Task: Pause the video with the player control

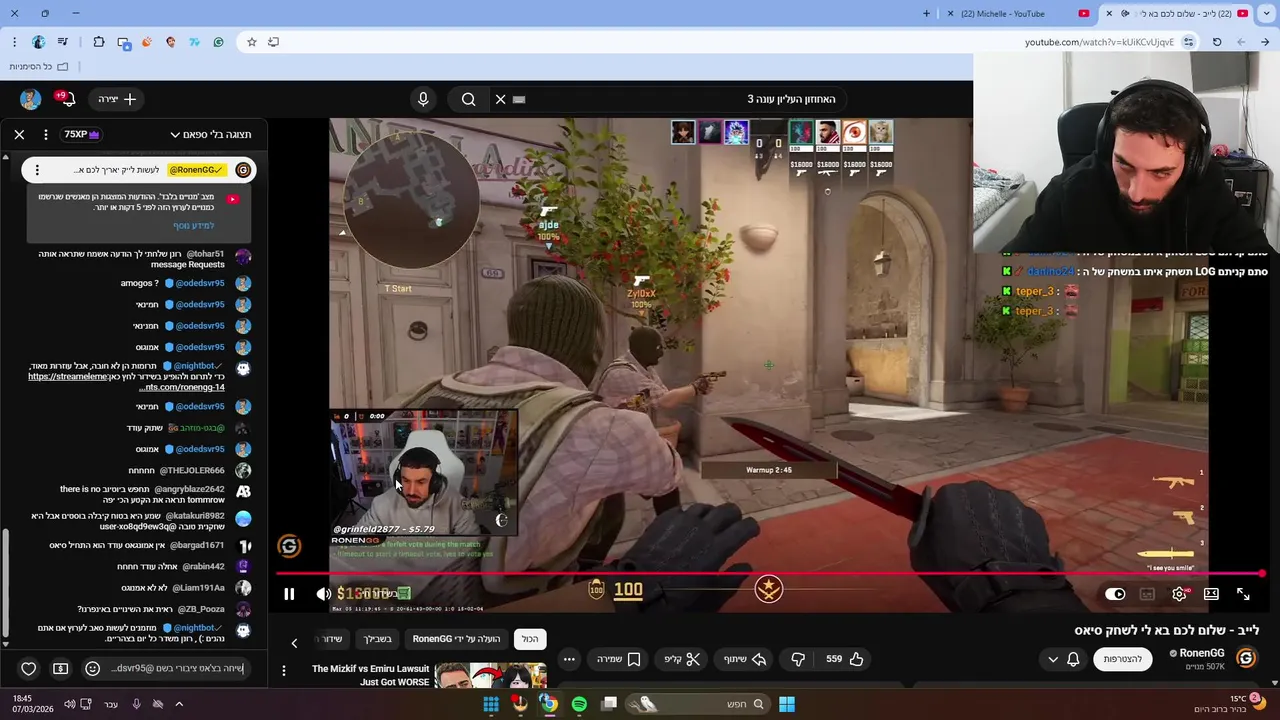Action: click(x=289, y=594)
